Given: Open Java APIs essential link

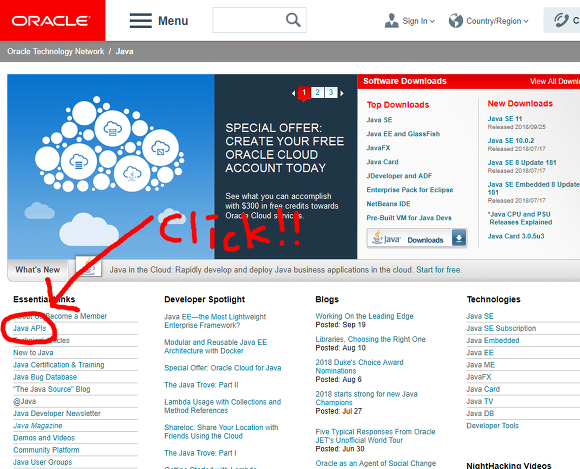Looking at the screenshot, I should [30, 328].
